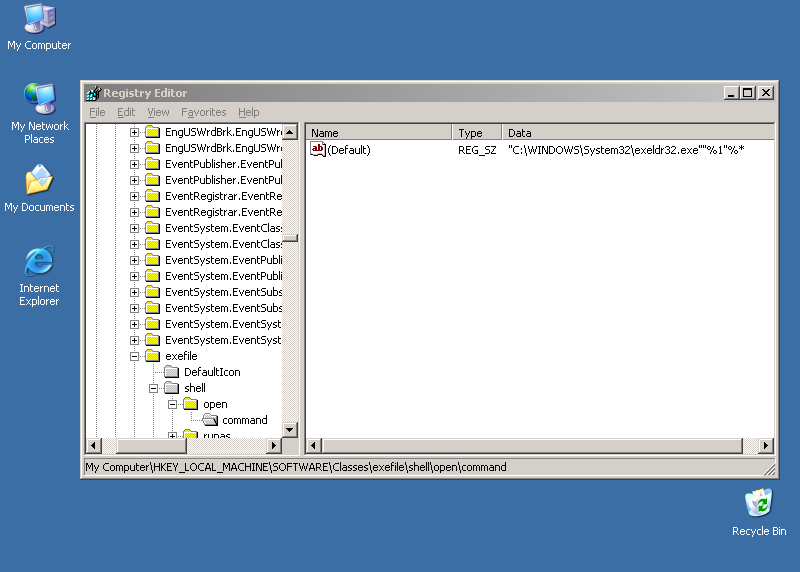Open the Favorites menu
This screenshot has height=572, width=800.
[204, 112]
